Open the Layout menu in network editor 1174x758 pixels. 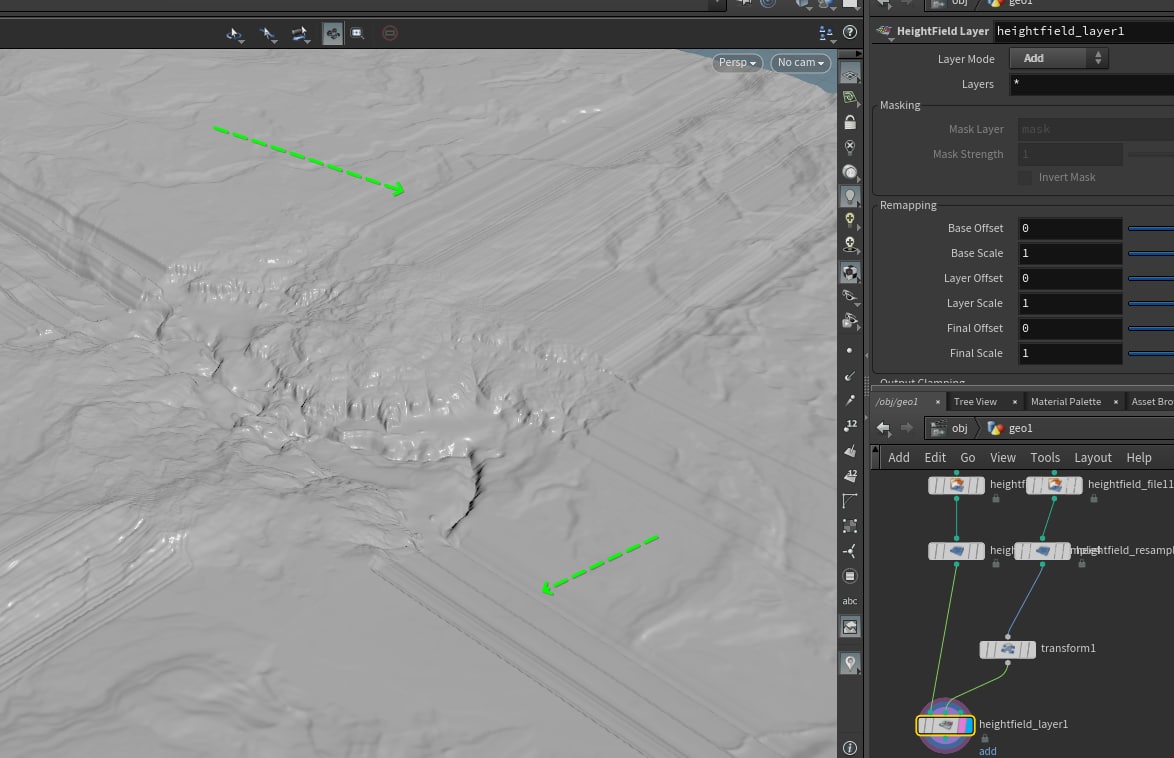tap(1092, 458)
